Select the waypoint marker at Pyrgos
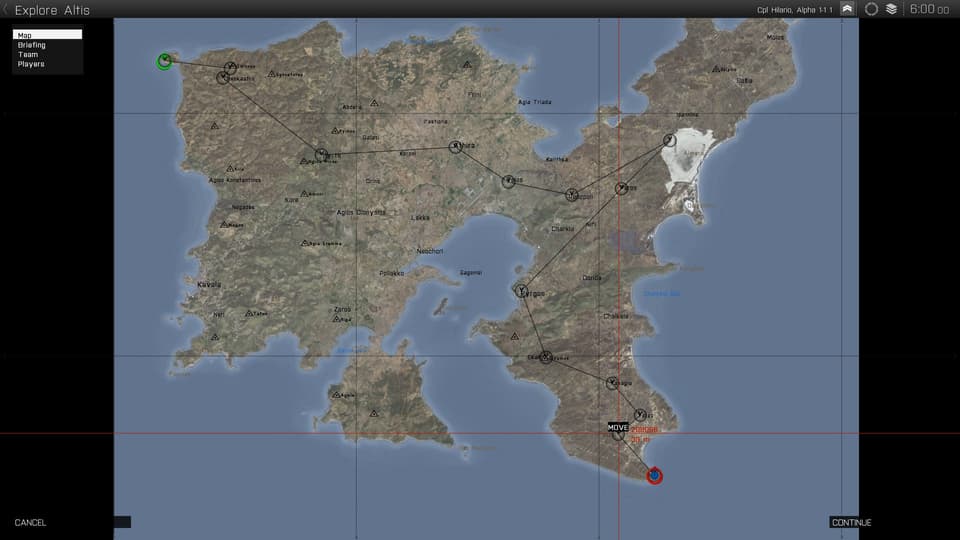The width and height of the screenshot is (960, 540). click(521, 291)
